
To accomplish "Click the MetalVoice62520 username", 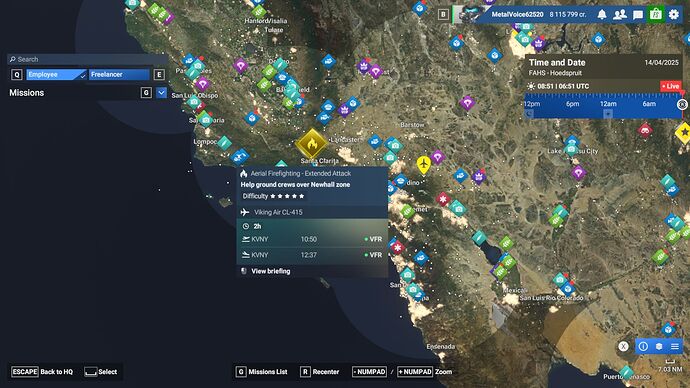I will tap(518, 15).
